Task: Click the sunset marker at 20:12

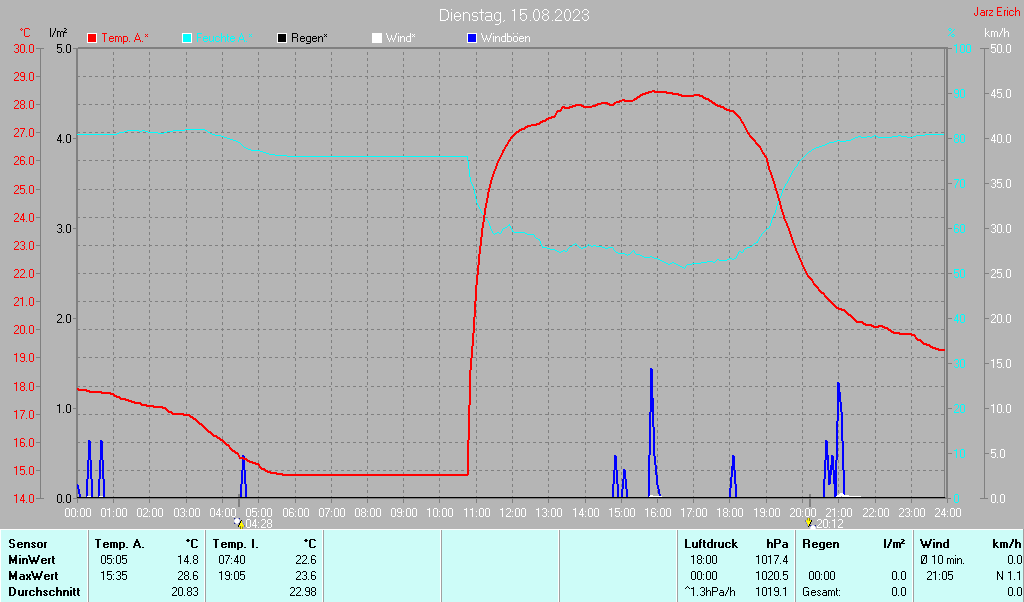Action: (x=808, y=522)
